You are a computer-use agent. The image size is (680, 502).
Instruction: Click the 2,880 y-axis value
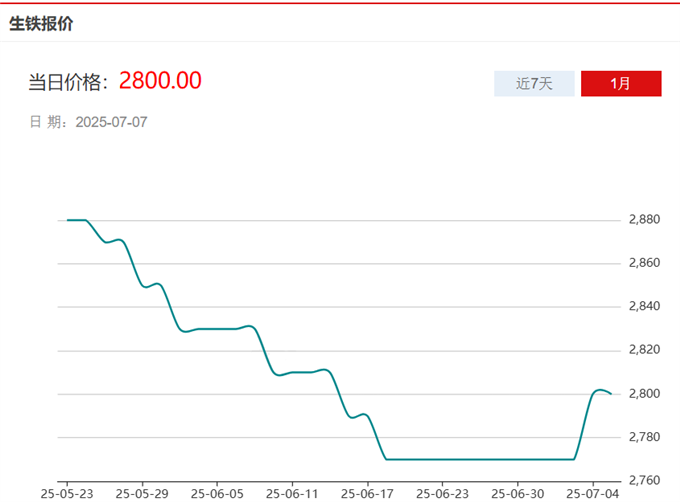coord(644,219)
